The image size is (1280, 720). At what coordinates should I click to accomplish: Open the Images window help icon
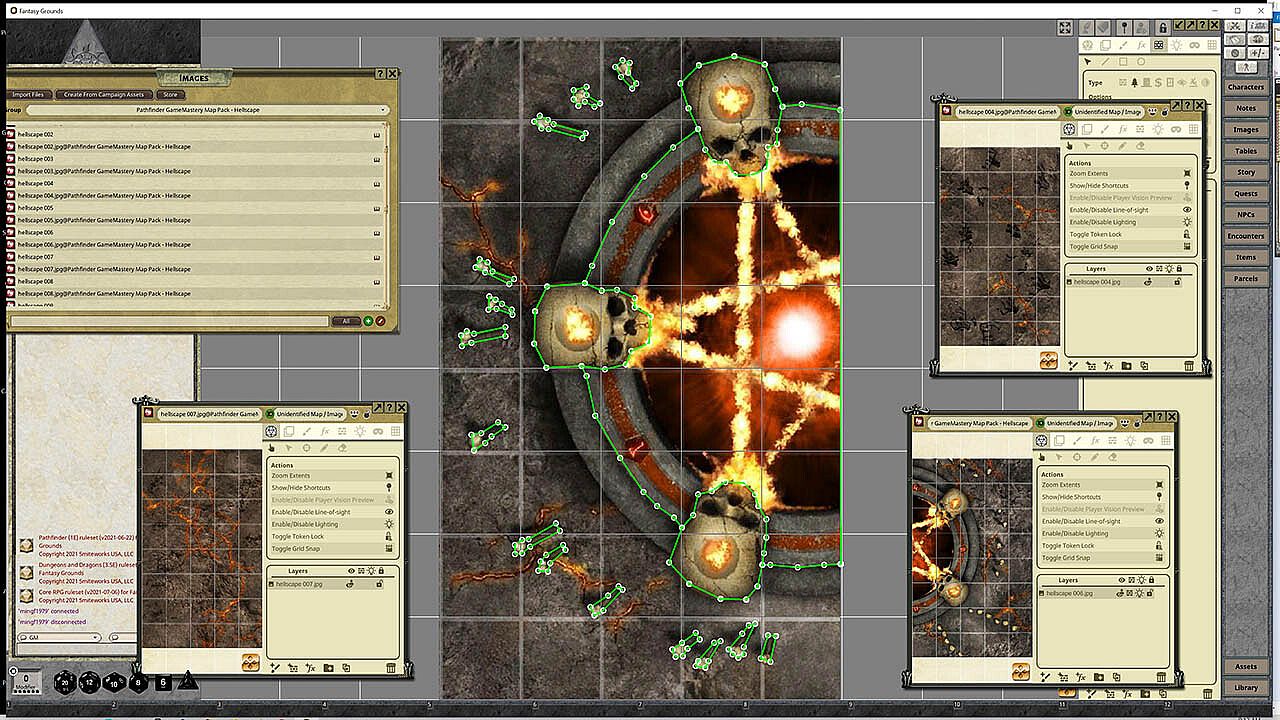tap(380, 74)
